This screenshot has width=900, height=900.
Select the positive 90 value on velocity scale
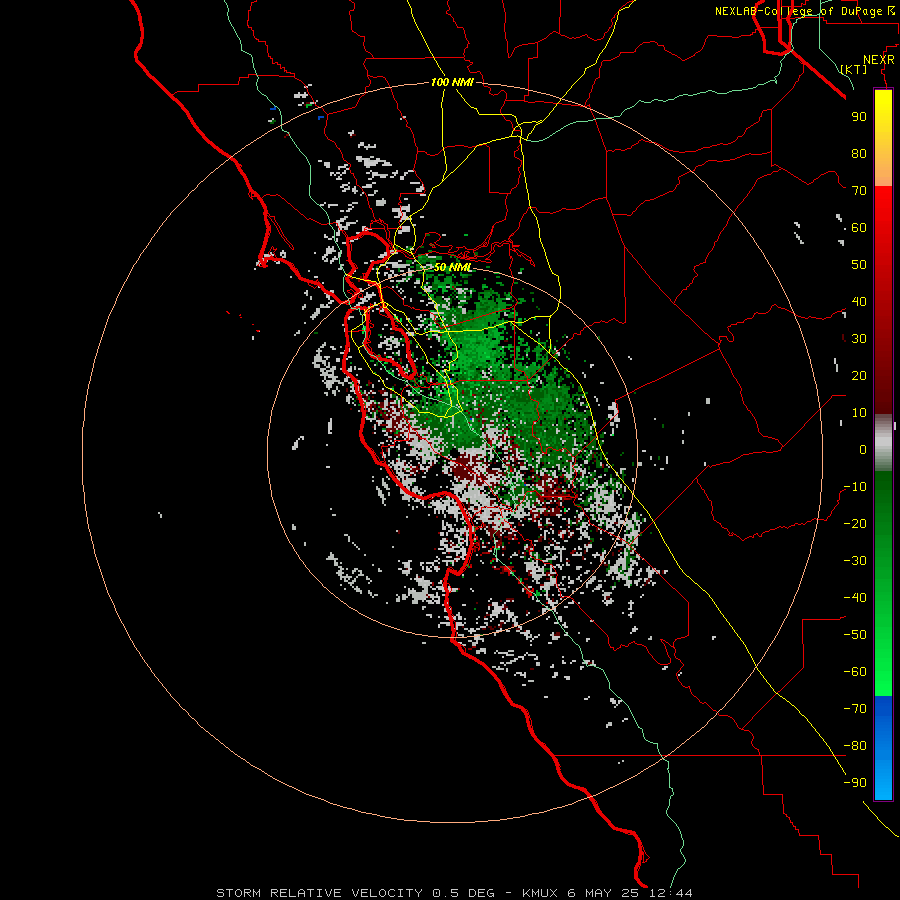pos(859,117)
